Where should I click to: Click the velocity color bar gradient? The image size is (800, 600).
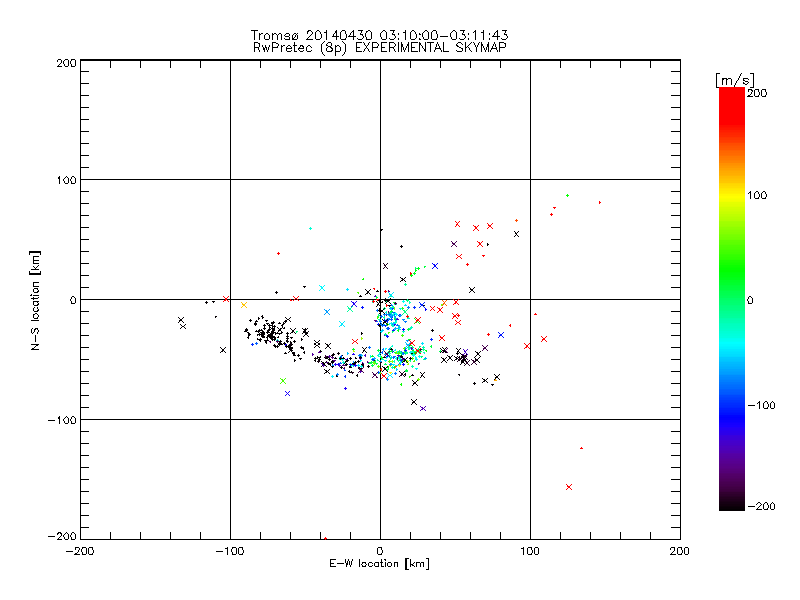(x=732, y=299)
